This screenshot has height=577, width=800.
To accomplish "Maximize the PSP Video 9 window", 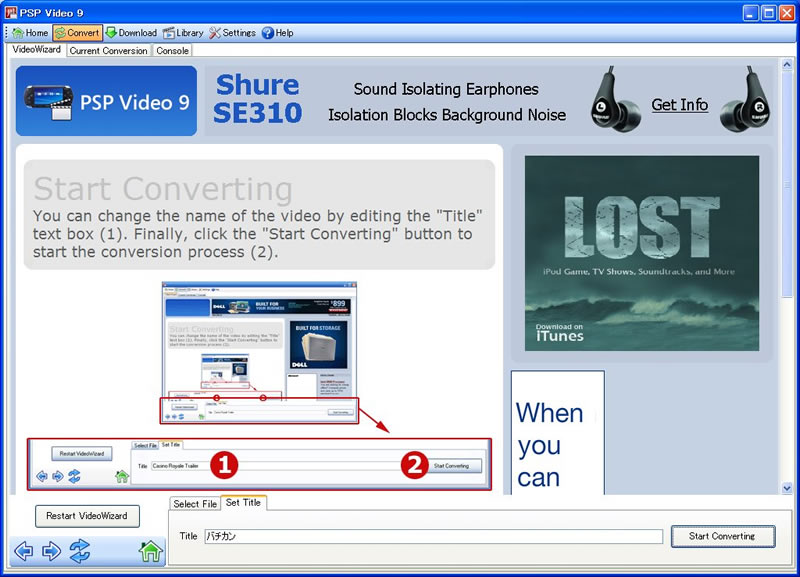I will tap(768, 13).
